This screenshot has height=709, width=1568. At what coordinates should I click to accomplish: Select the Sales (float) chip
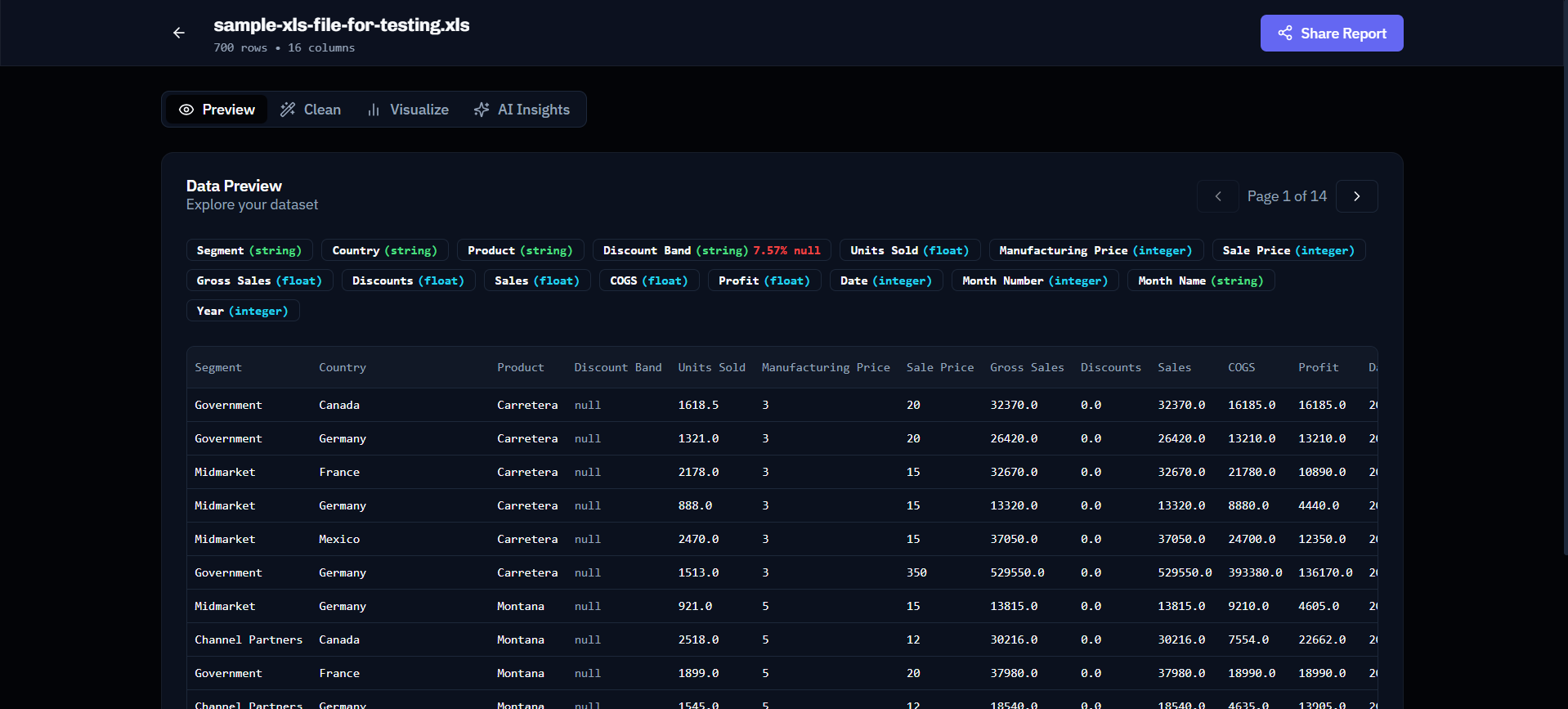pos(537,280)
